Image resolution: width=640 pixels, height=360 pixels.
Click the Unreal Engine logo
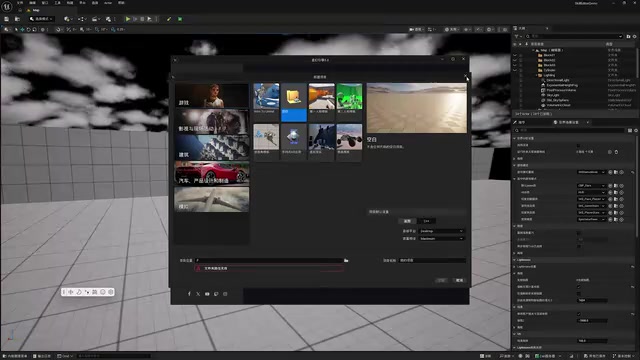(7, 6)
